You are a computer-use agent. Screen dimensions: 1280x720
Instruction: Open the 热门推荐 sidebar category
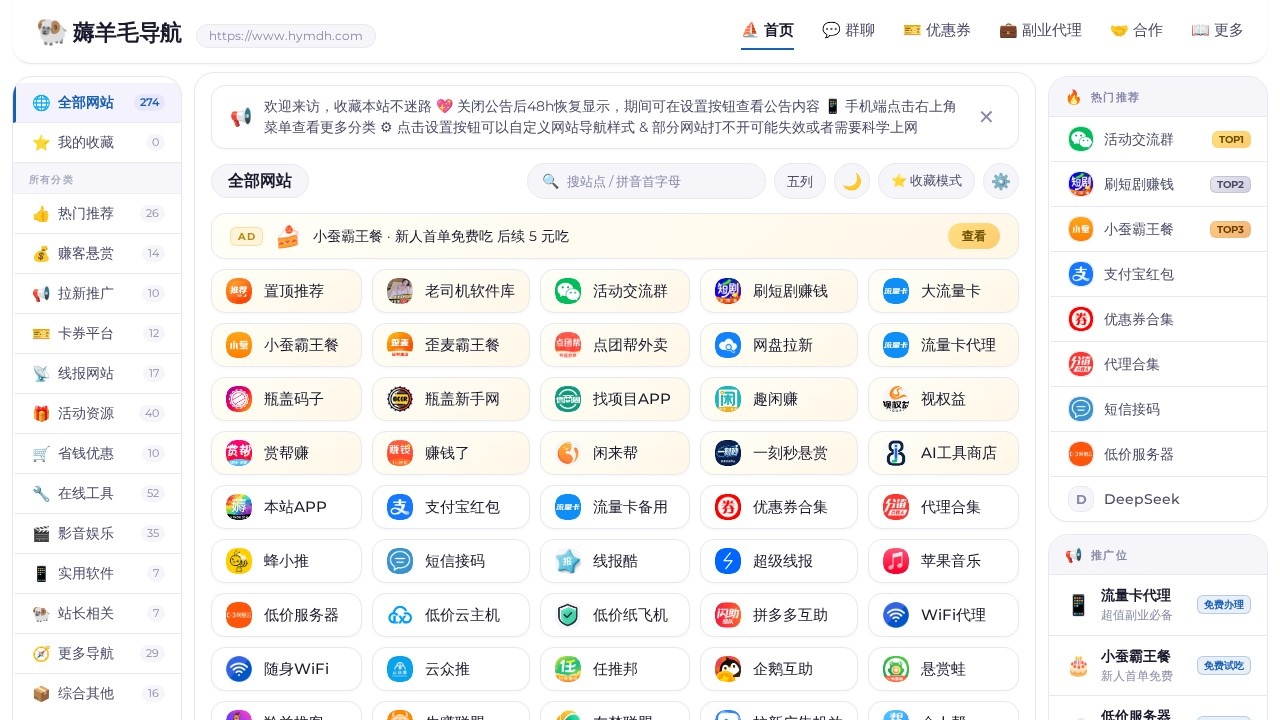(x=98, y=213)
